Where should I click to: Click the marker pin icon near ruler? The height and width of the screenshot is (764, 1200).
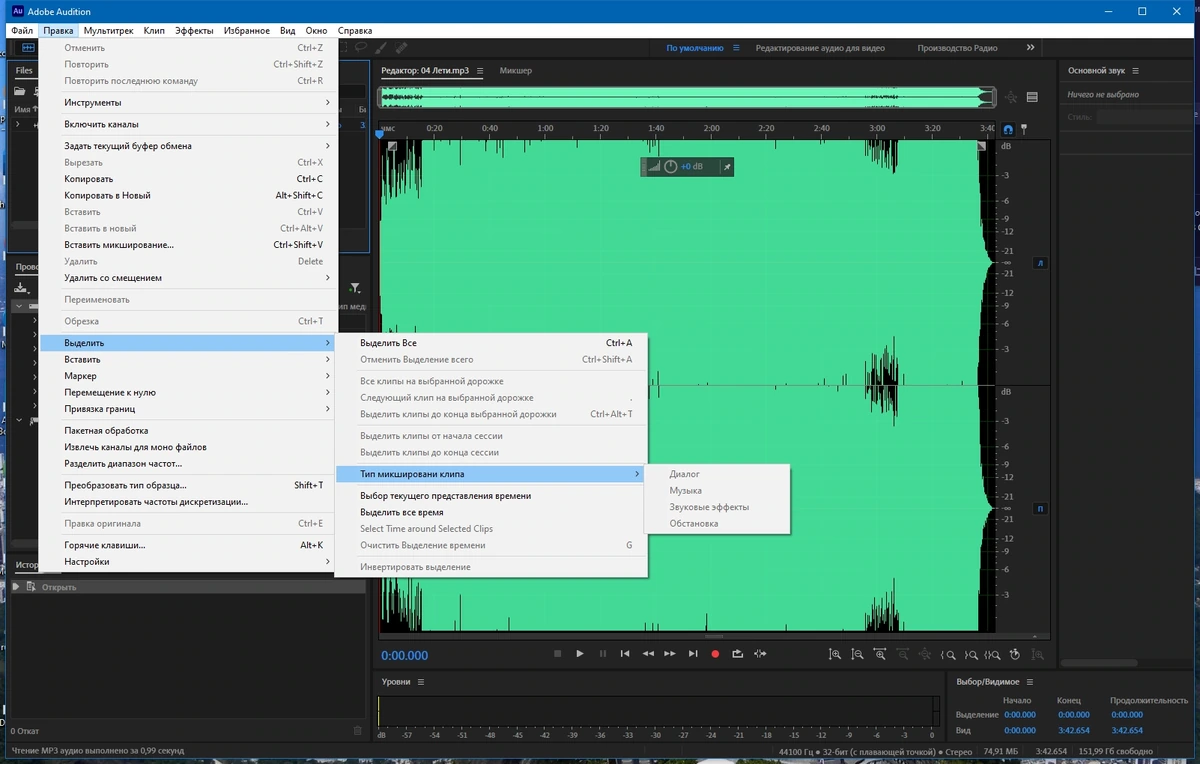(x=1023, y=129)
